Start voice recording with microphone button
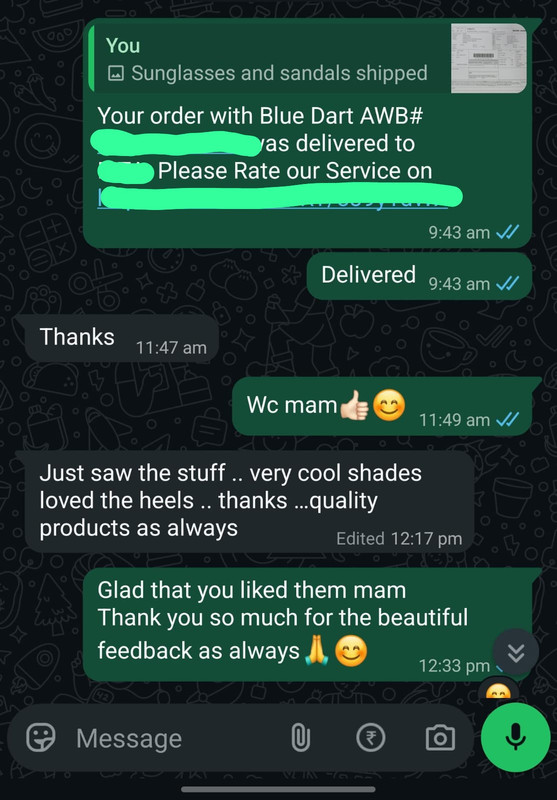Viewport: 557px width, 800px height. tap(515, 737)
